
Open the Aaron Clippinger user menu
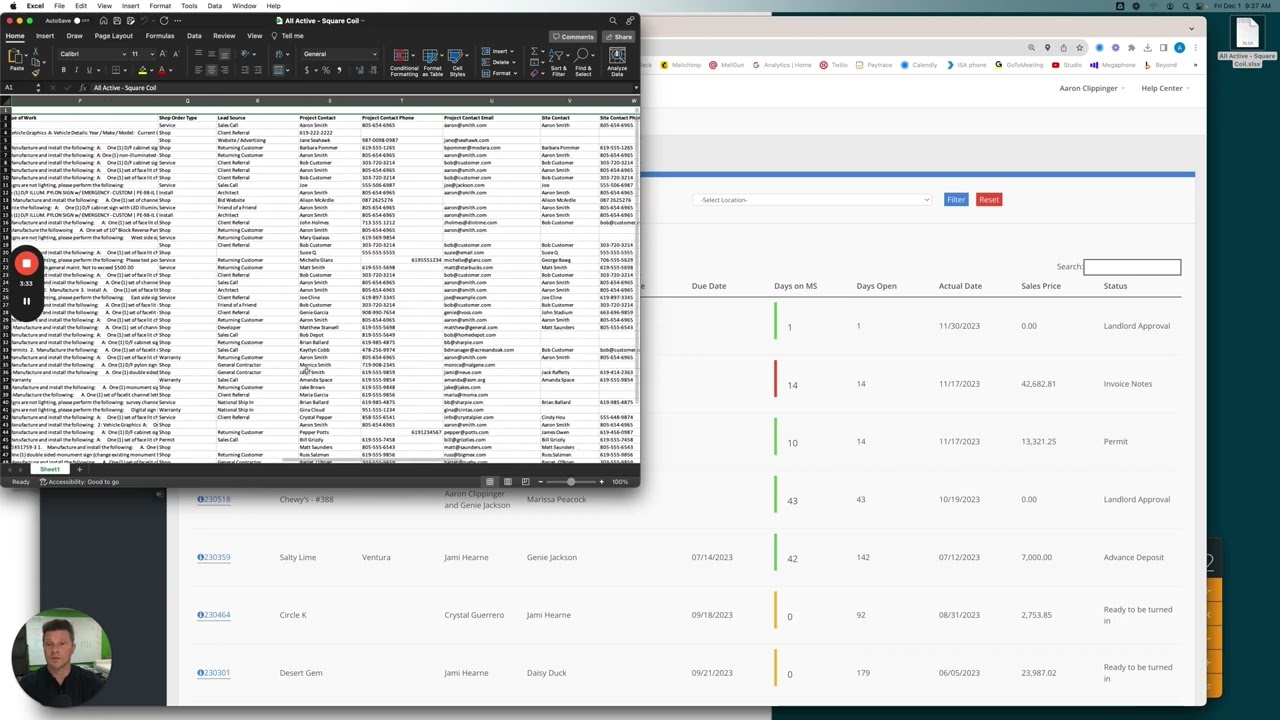(1092, 88)
